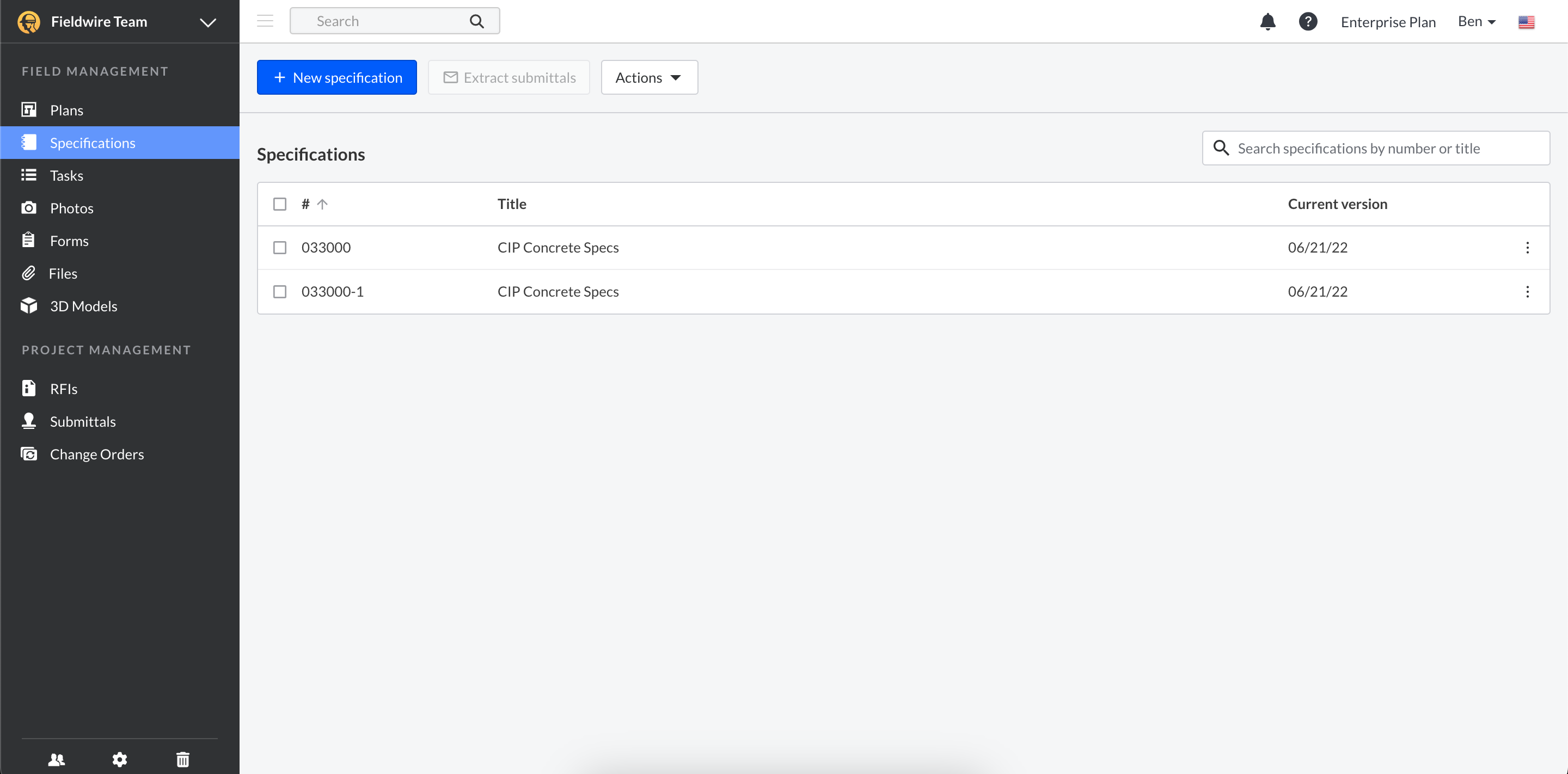
Task: Click the New specification button
Action: [336, 77]
